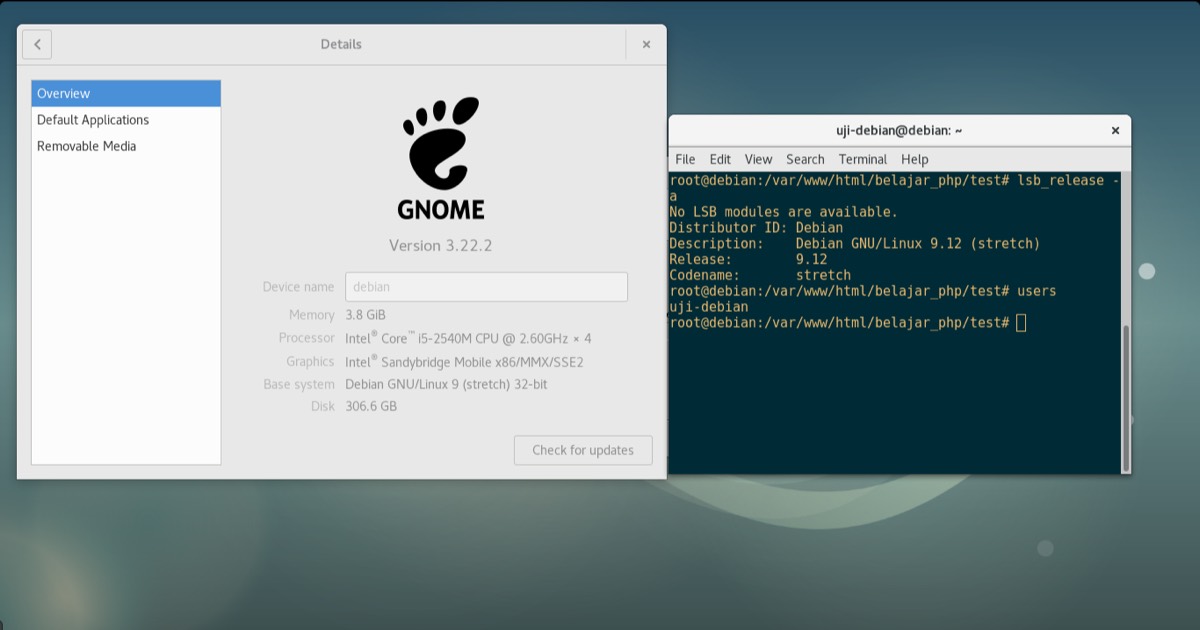The width and height of the screenshot is (1200, 630).
Task: Open the terminal Edit menu
Action: pos(720,159)
